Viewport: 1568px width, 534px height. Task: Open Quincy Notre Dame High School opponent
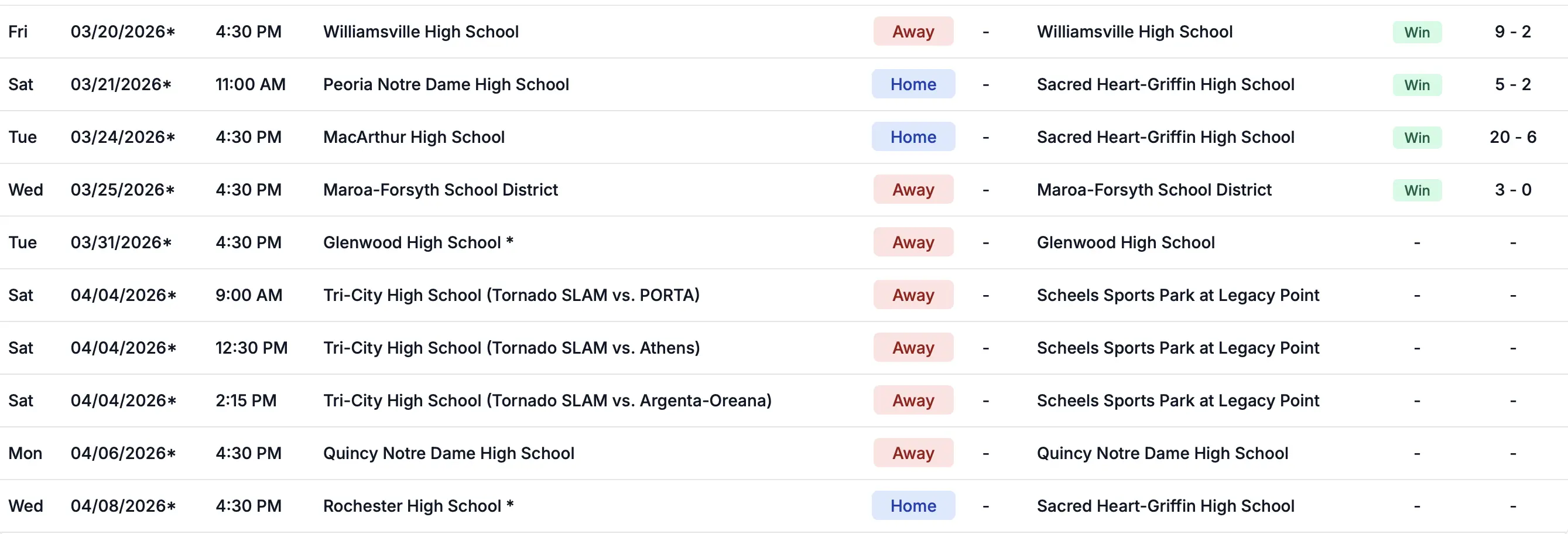(448, 453)
